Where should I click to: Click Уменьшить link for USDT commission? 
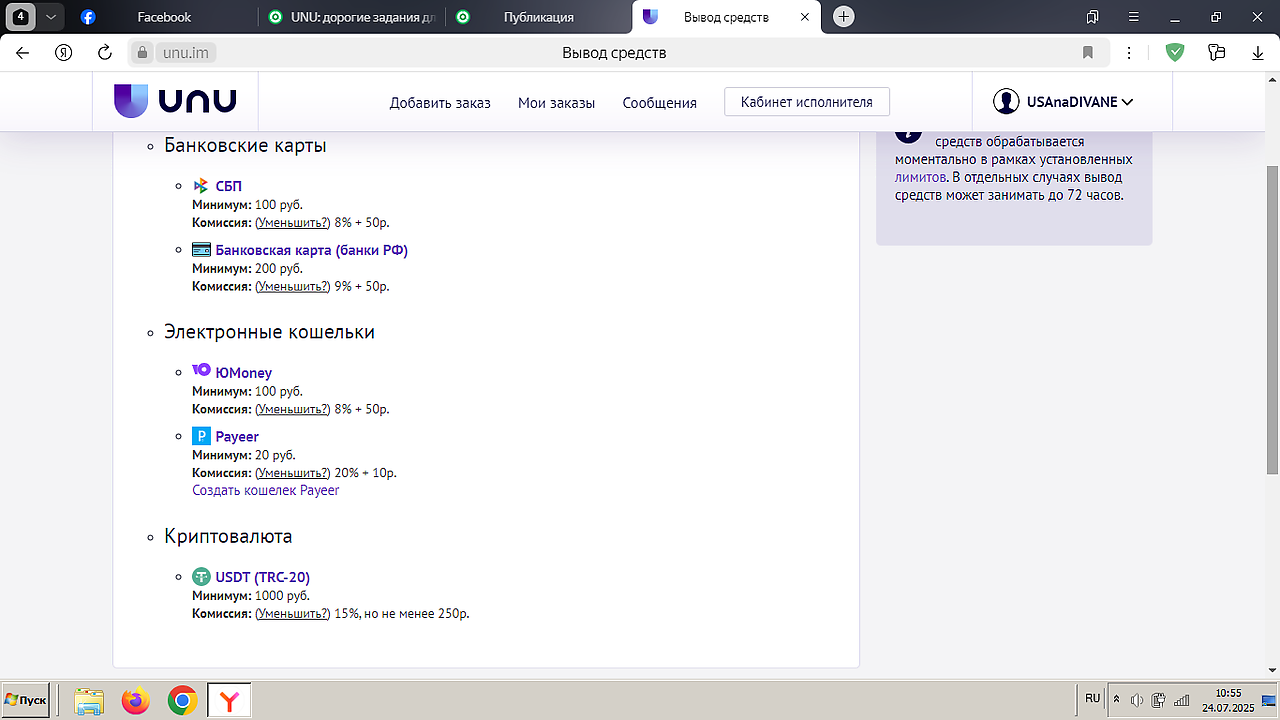(x=293, y=613)
